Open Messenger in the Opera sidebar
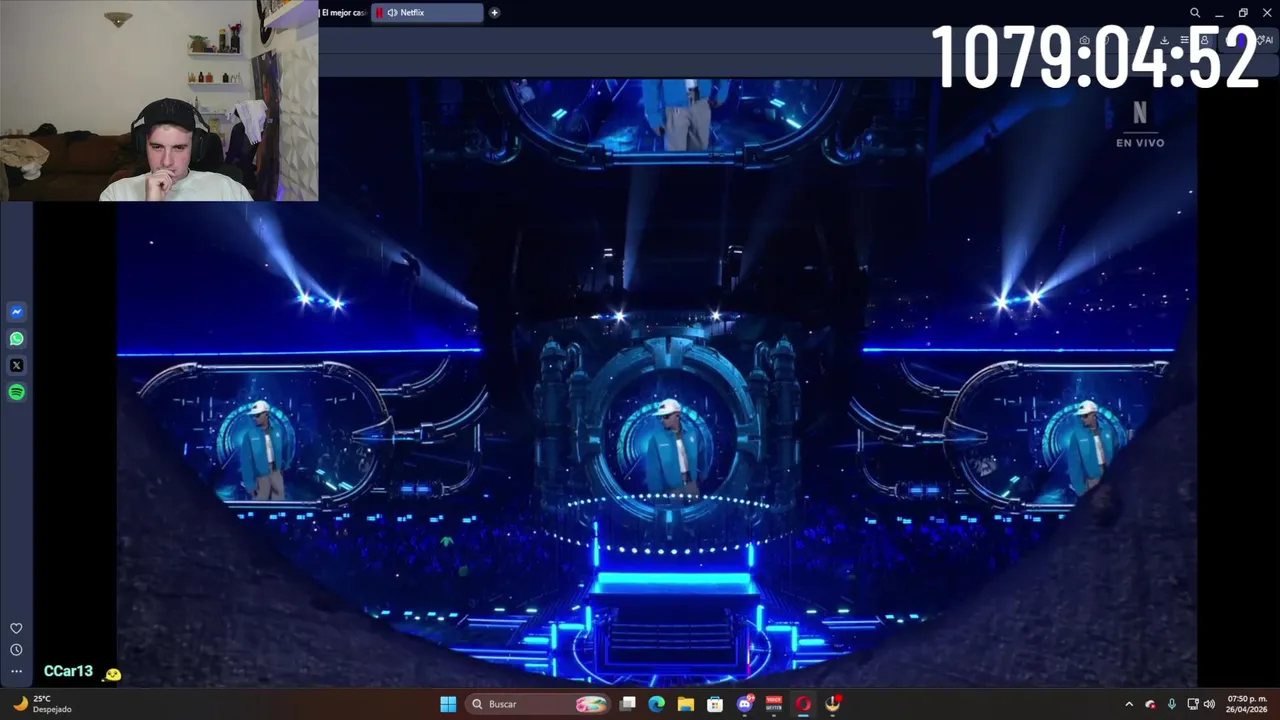 [16, 312]
